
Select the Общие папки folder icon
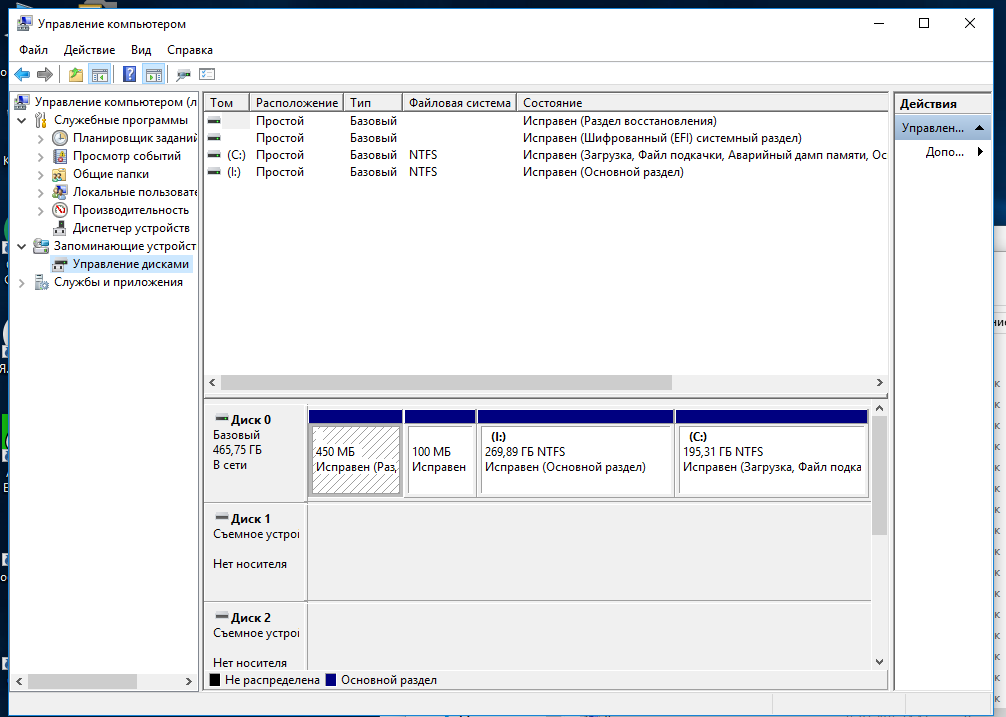(x=60, y=174)
